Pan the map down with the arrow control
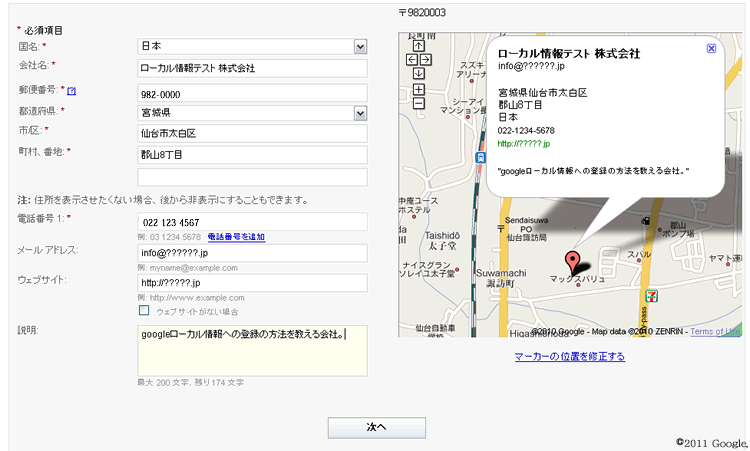 (419, 74)
